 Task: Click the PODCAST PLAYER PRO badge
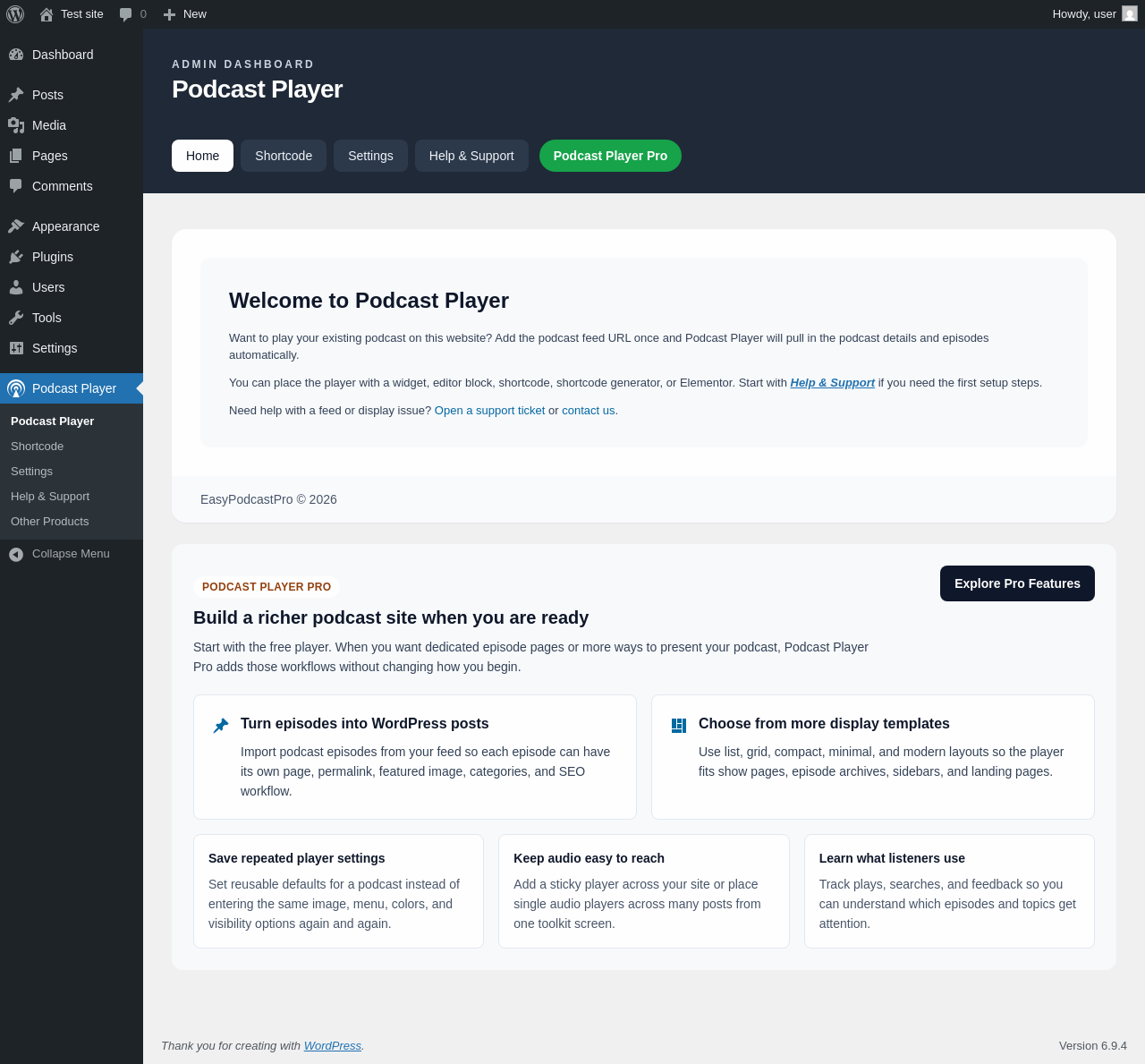pos(267,587)
